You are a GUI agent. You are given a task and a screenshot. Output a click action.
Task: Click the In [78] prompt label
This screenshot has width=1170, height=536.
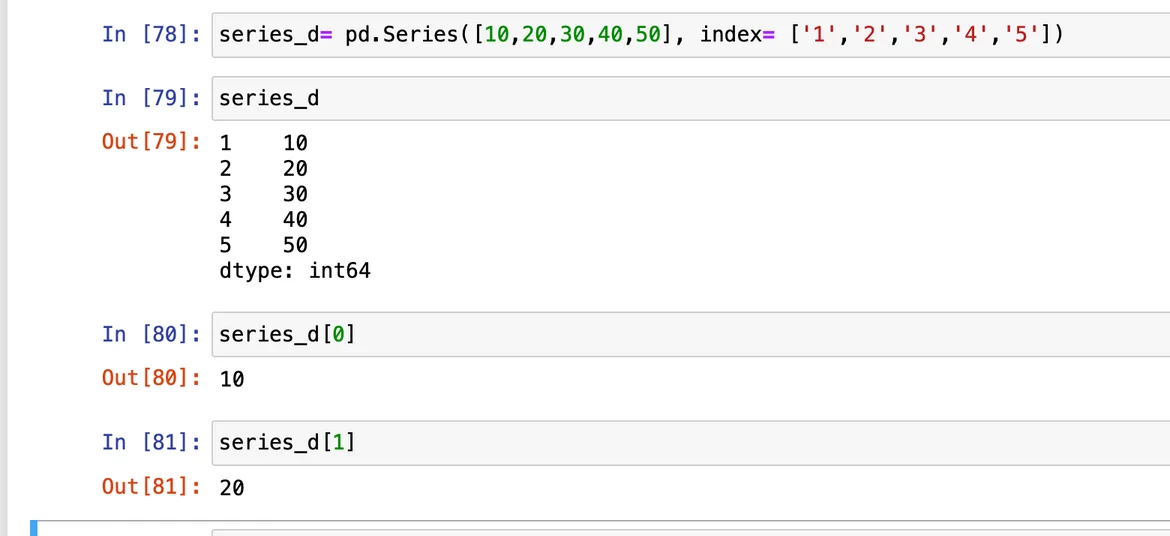click(x=151, y=35)
